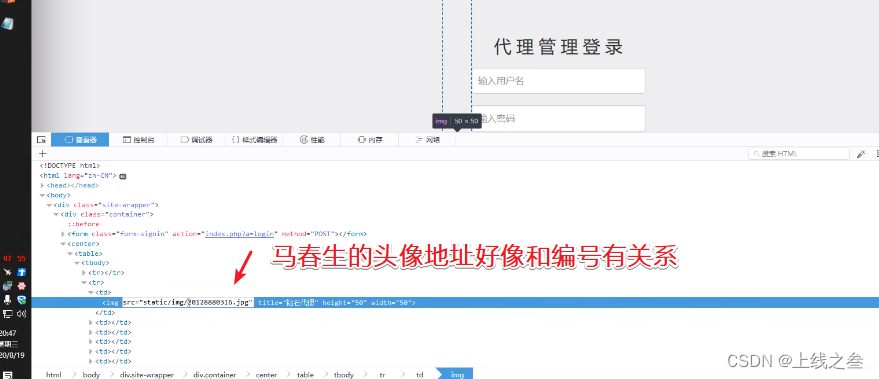Select the img breadcrumb
The image size is (879, 379).
coord(457,374)
